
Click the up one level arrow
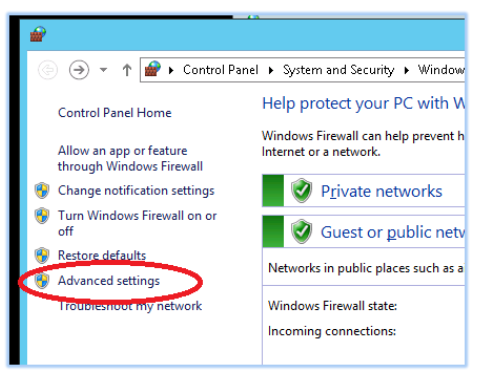[127, 70]
